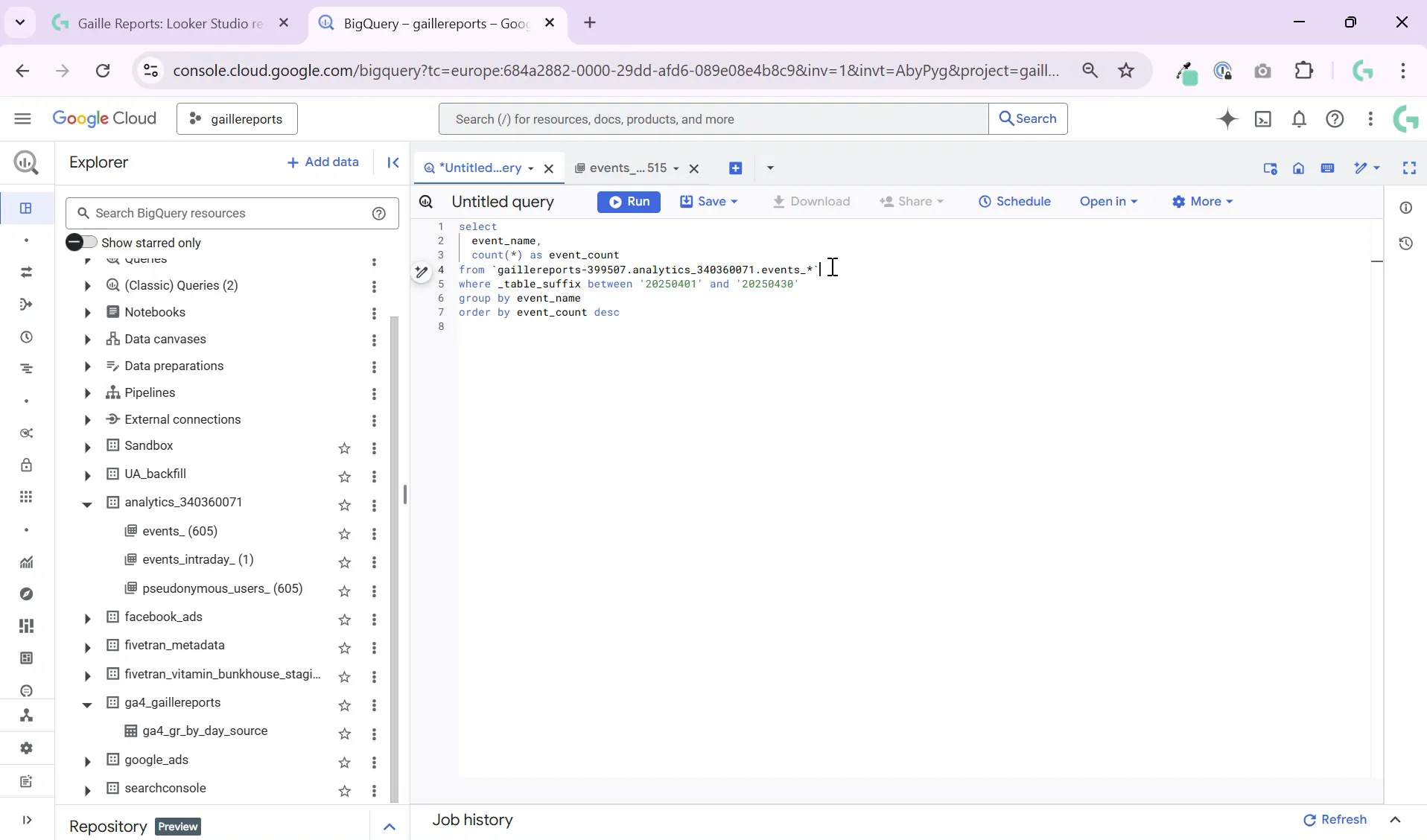
Task: Open the notifications bell
Action: [x=1299, y=119]
